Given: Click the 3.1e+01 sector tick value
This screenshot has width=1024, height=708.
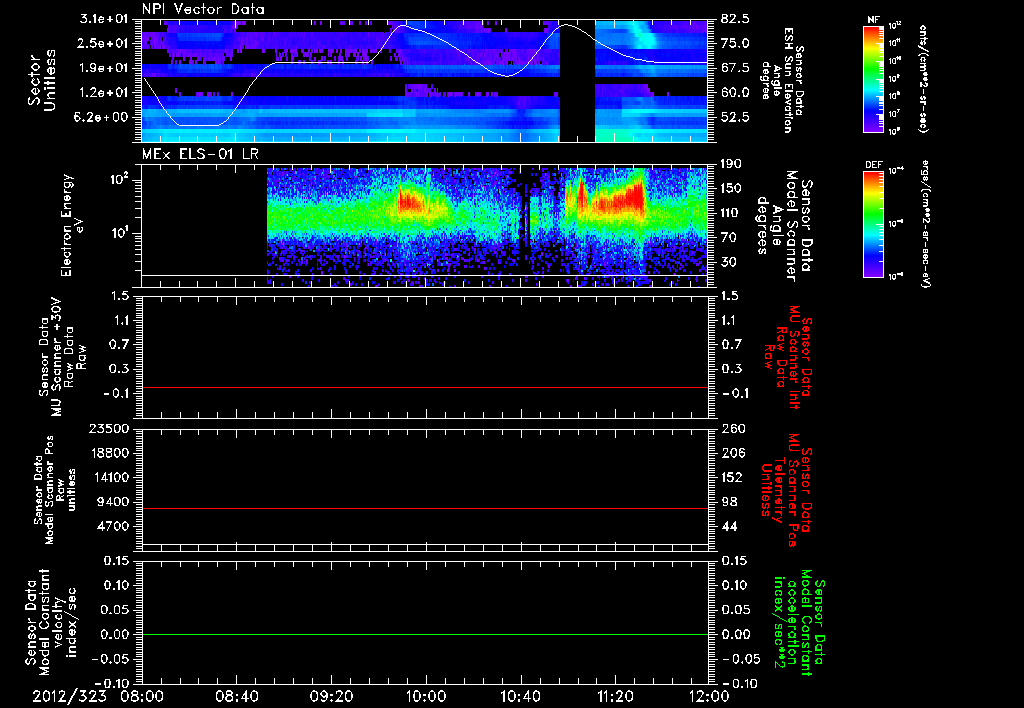Looking at the screenshot, I should [104, 20].
